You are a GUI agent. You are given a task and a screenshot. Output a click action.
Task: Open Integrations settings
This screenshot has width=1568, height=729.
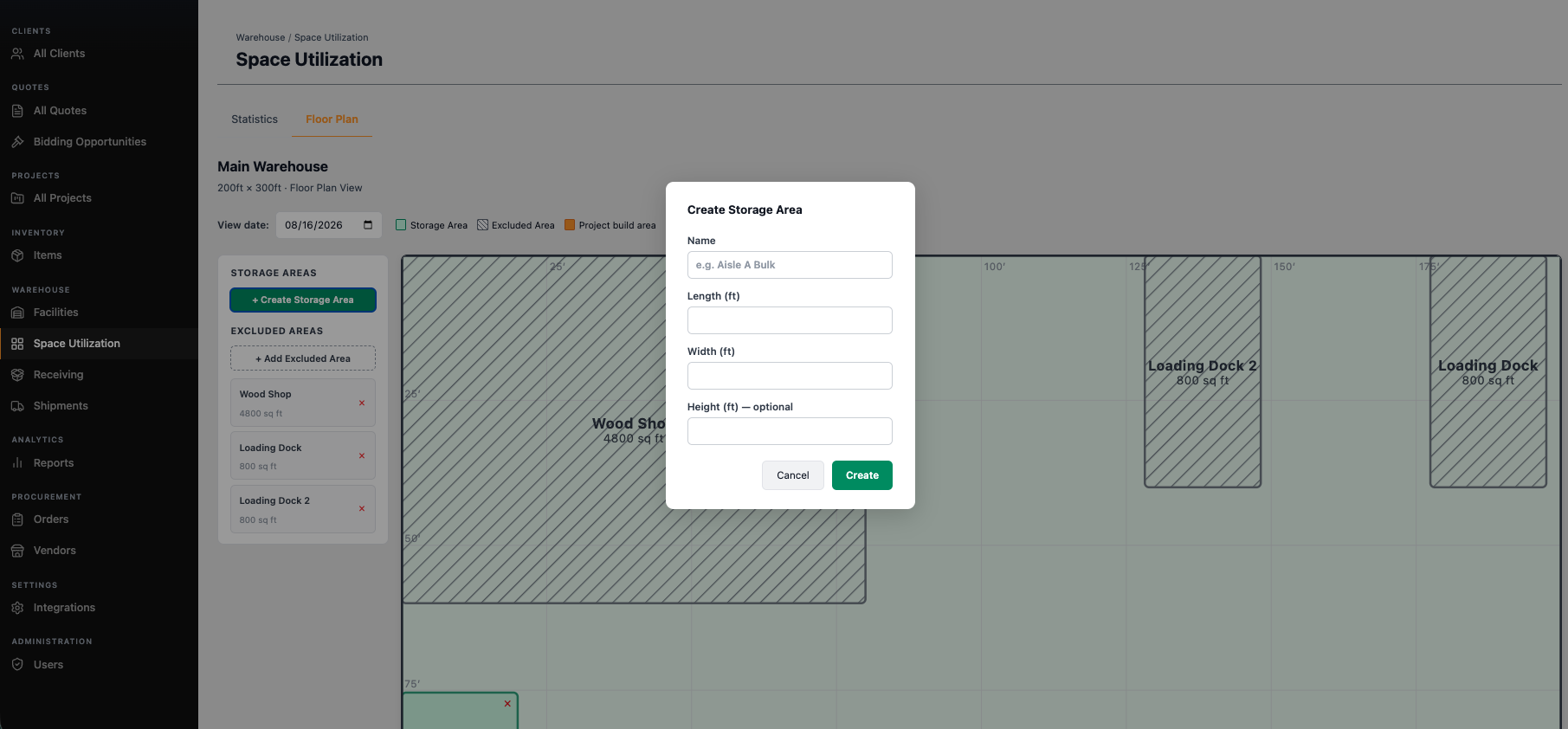click(65, 608)
